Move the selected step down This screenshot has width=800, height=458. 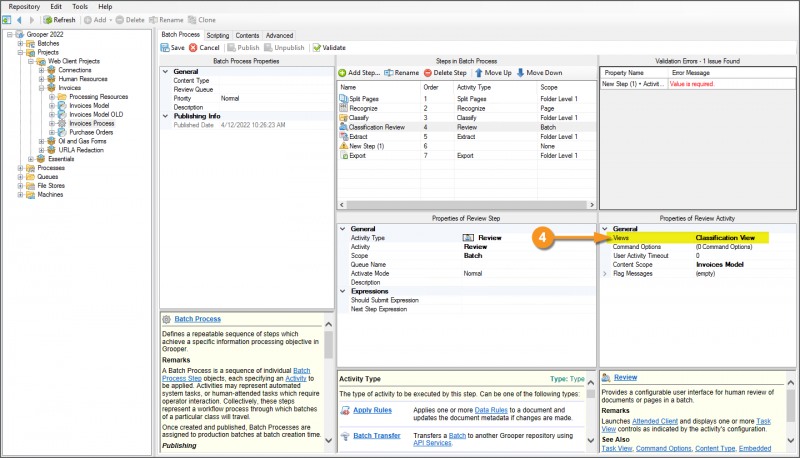(x=538, y=73)
